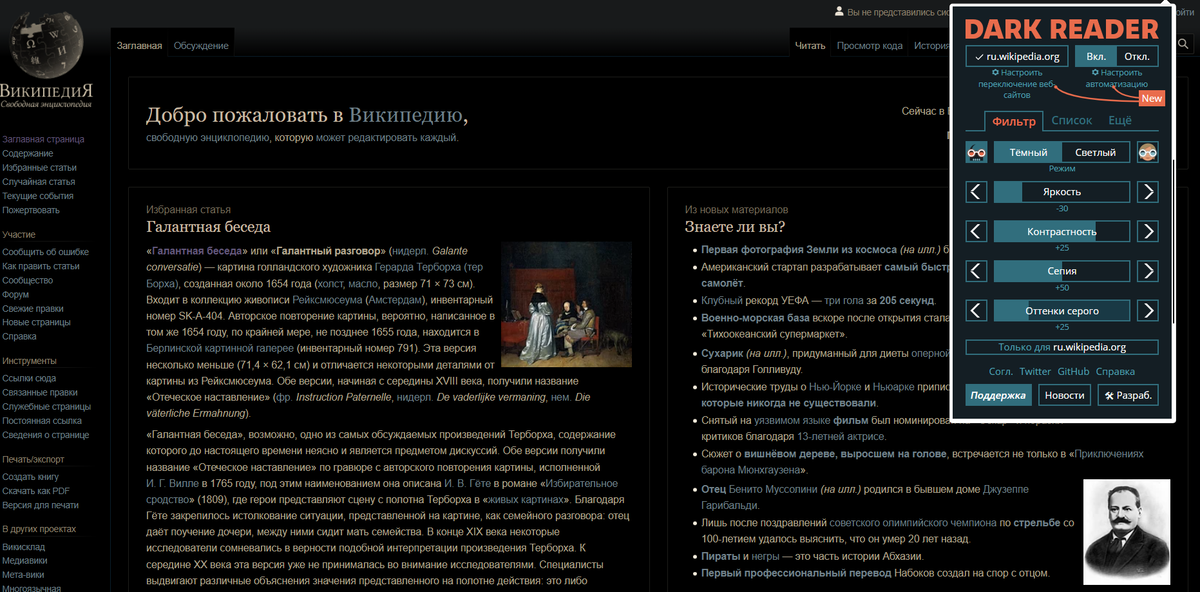Viewport: 1200px width, 592px height.
Task: Click the portrait photo of mustached man
Action: (x=1126, y=530)
